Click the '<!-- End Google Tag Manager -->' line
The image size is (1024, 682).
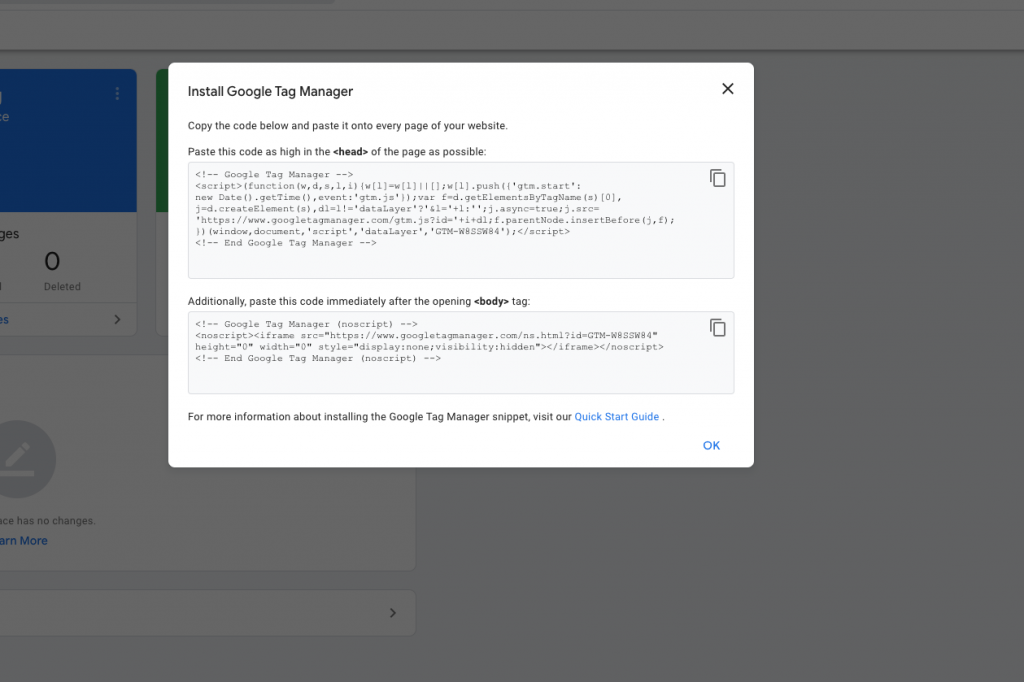[x=285, y=243]
